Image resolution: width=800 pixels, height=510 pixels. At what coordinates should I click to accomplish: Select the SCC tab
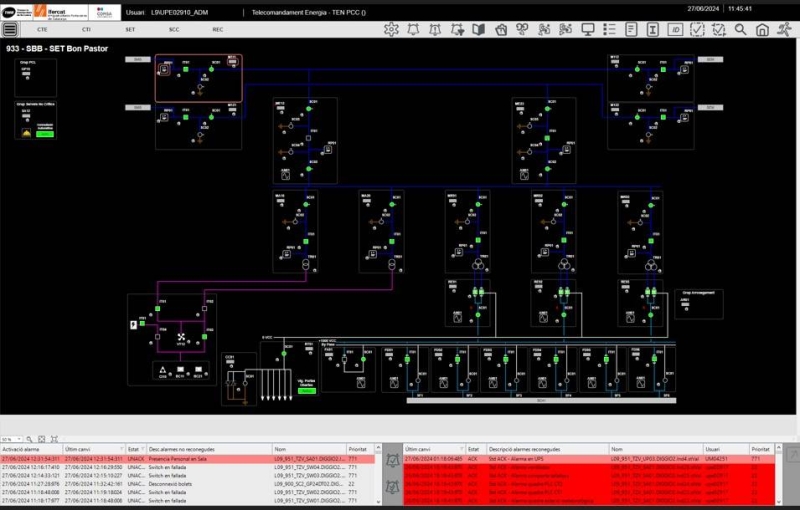[x=174, y=30]
